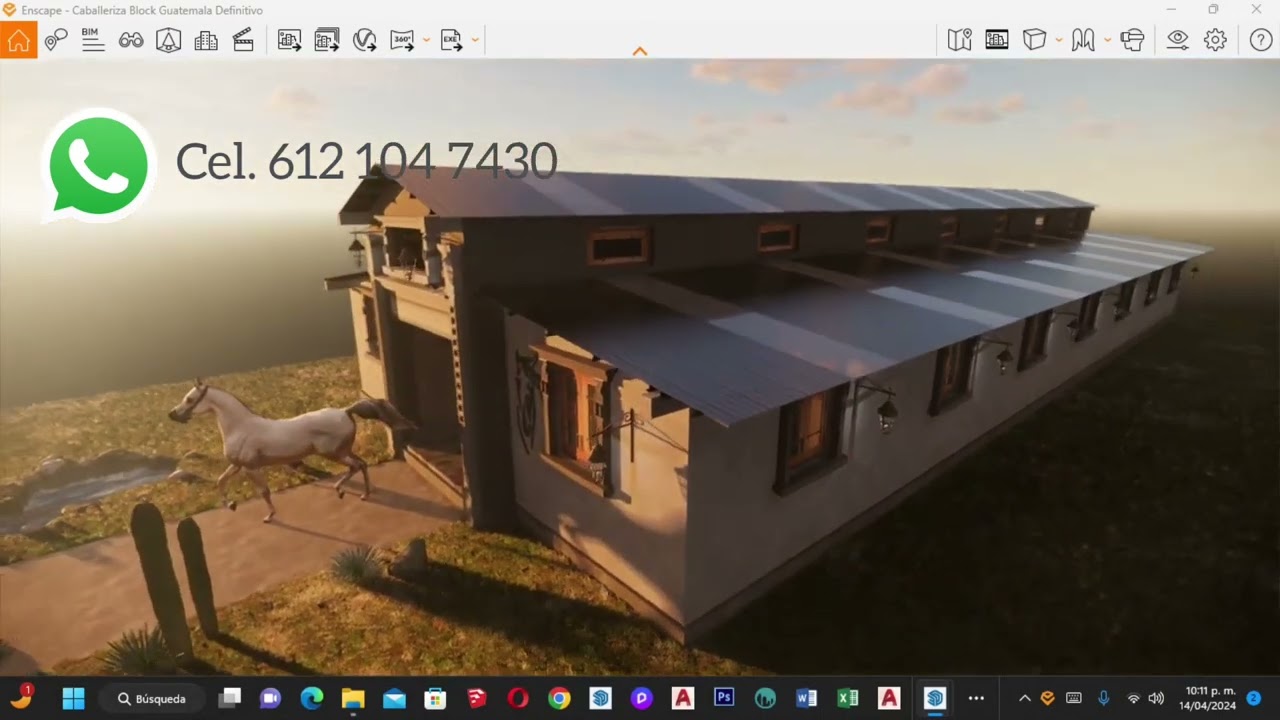Click the orange Home button in Enscape toolbar
The height and width of the screenshot is (720, 1280).
tap(18, 40)
